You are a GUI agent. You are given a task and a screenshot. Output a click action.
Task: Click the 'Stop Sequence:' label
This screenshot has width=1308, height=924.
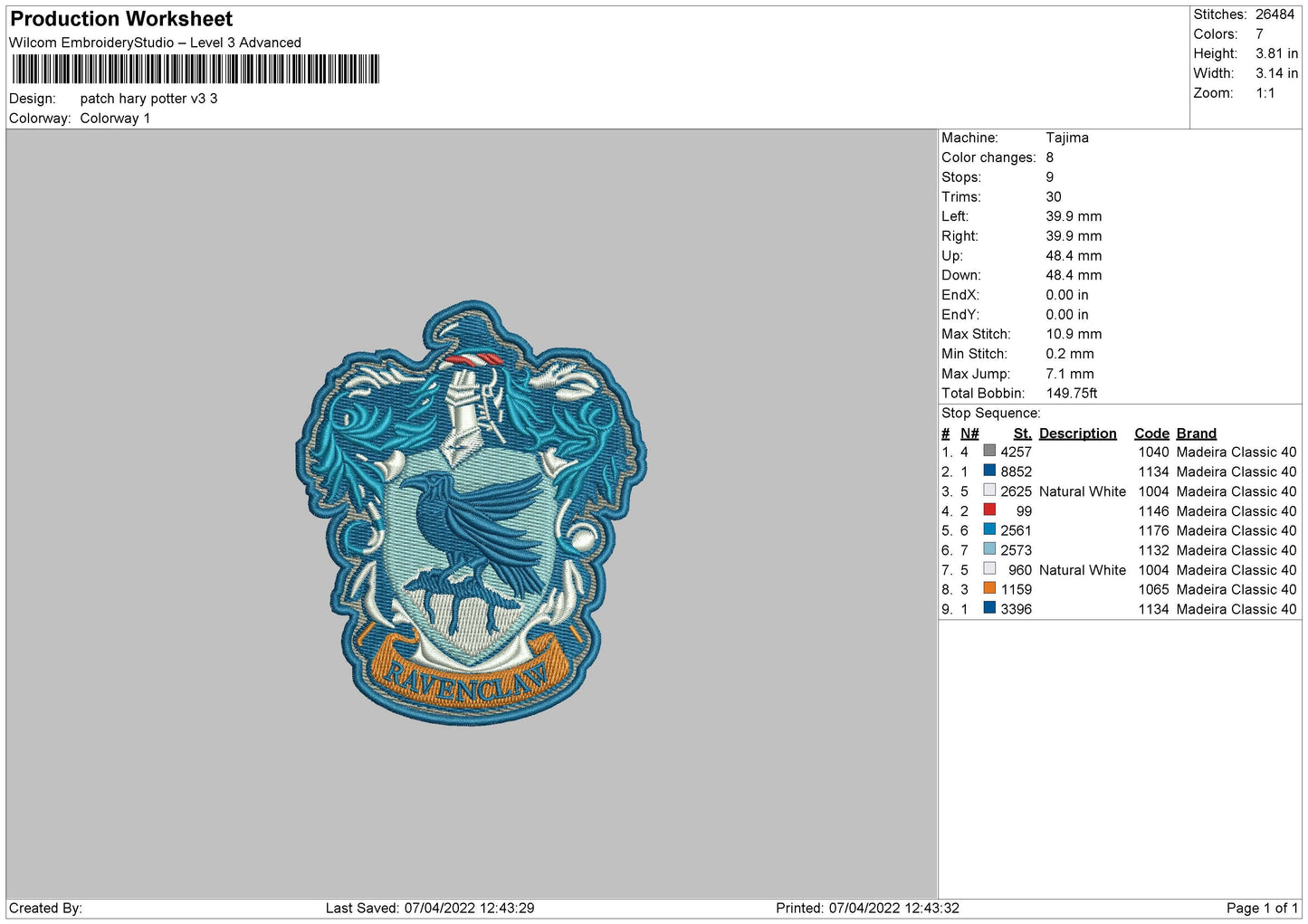point(991,414)
